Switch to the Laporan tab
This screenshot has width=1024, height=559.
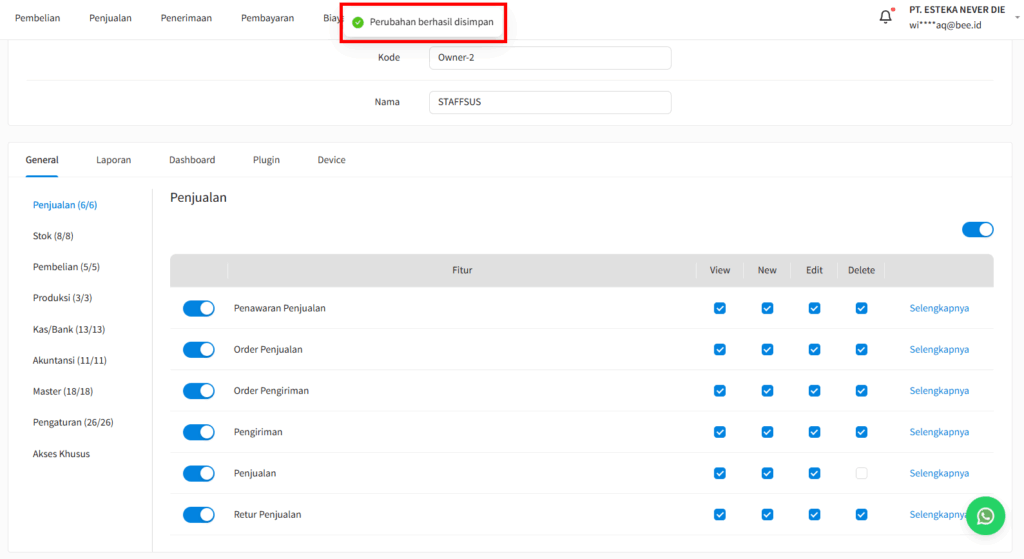[x=113, y=160]
